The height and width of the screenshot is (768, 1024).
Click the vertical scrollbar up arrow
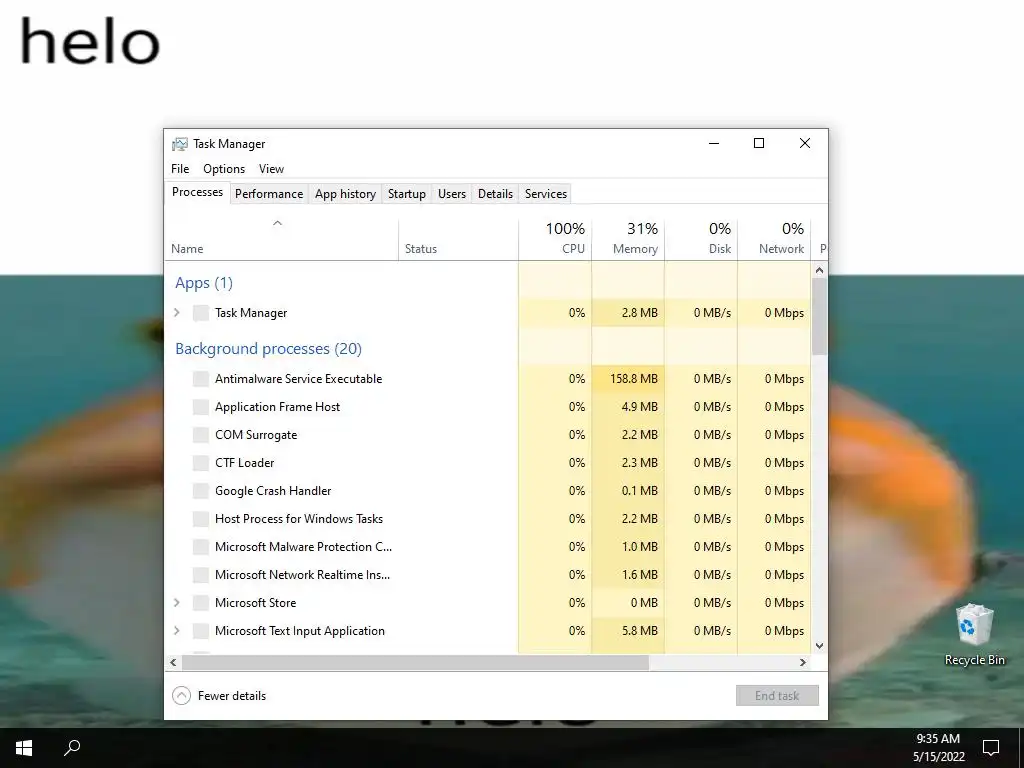(x=820, y=270)
